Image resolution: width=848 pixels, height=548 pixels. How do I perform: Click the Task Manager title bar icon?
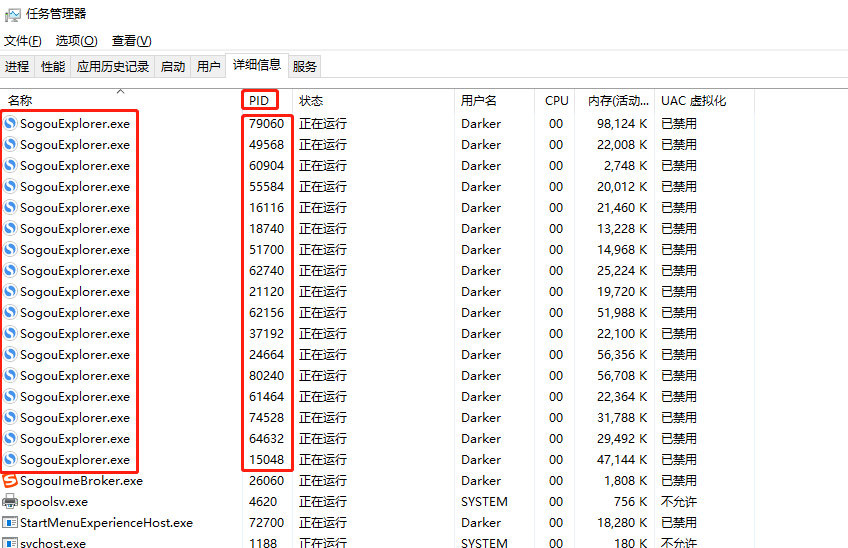pos(12,14)
